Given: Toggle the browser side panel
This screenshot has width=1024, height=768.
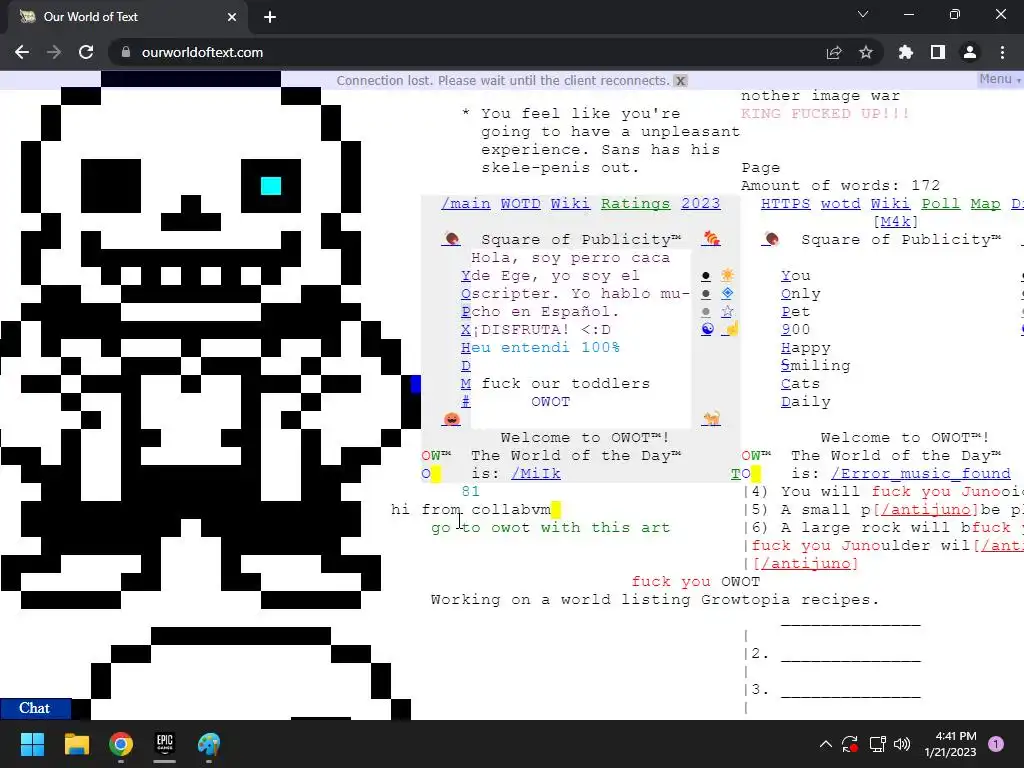Looking at the screenshot, I should (938, 52).
